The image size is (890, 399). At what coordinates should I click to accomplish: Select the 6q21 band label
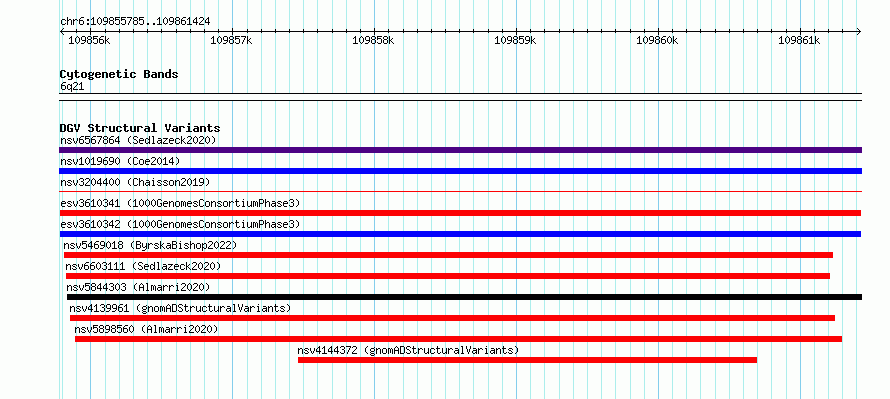point(72,86)
